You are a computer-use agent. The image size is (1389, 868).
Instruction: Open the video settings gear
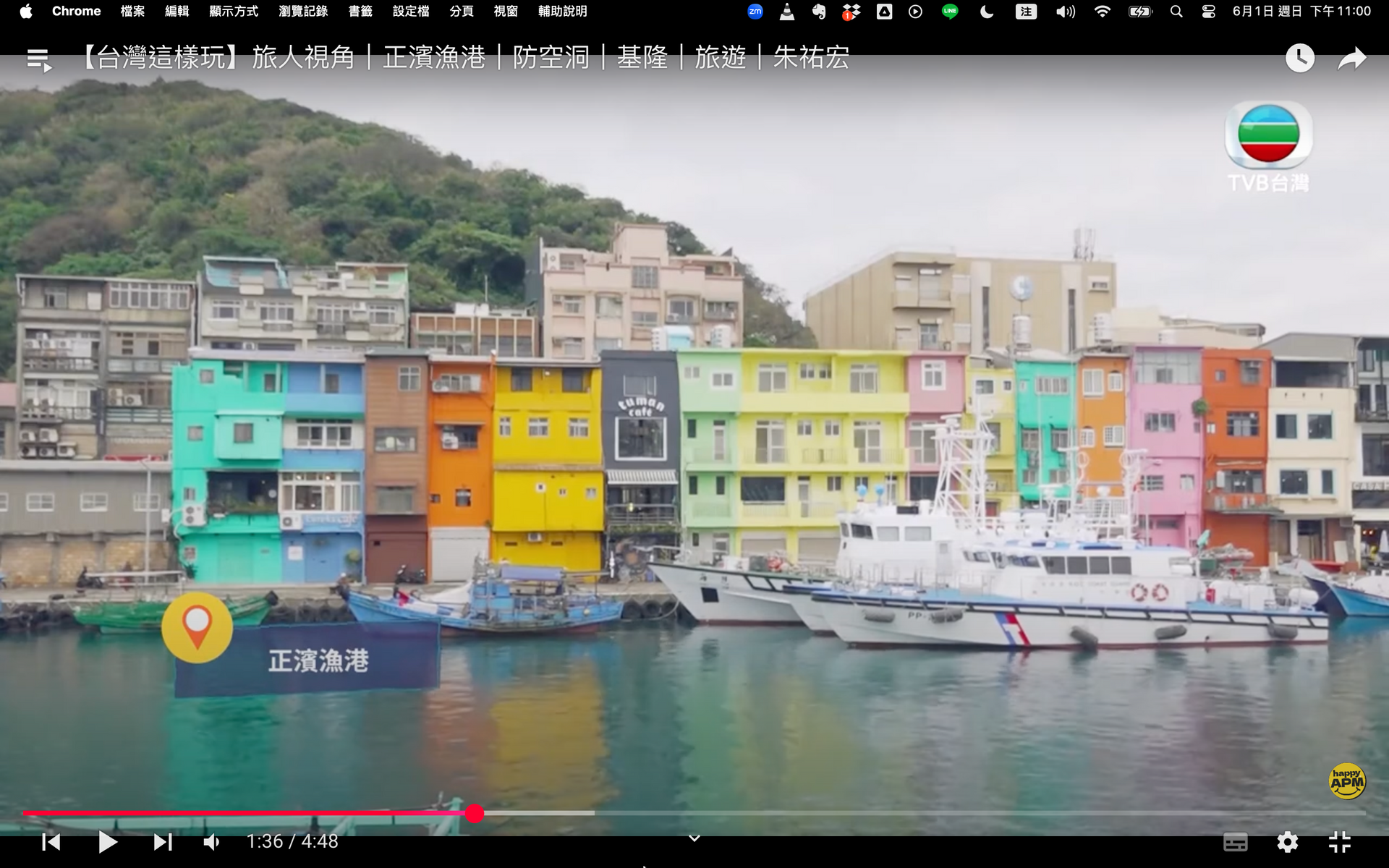(1287, 842)
